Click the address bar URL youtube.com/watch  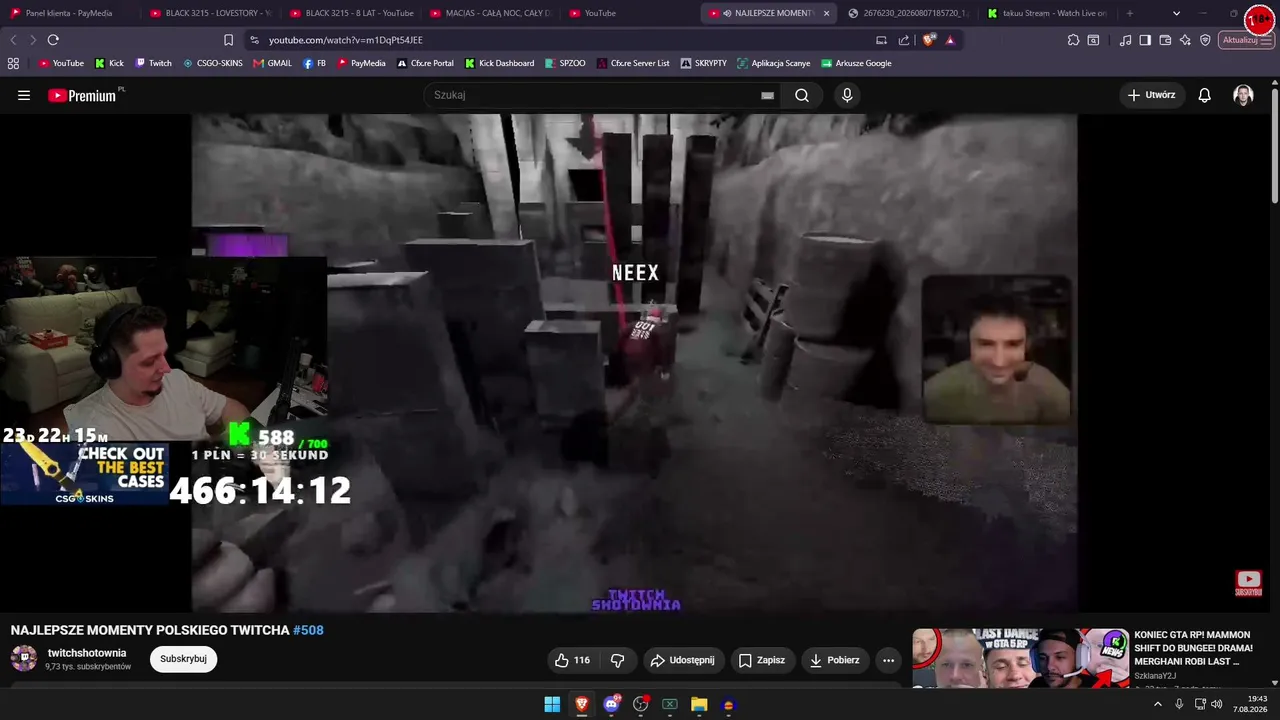346,40
